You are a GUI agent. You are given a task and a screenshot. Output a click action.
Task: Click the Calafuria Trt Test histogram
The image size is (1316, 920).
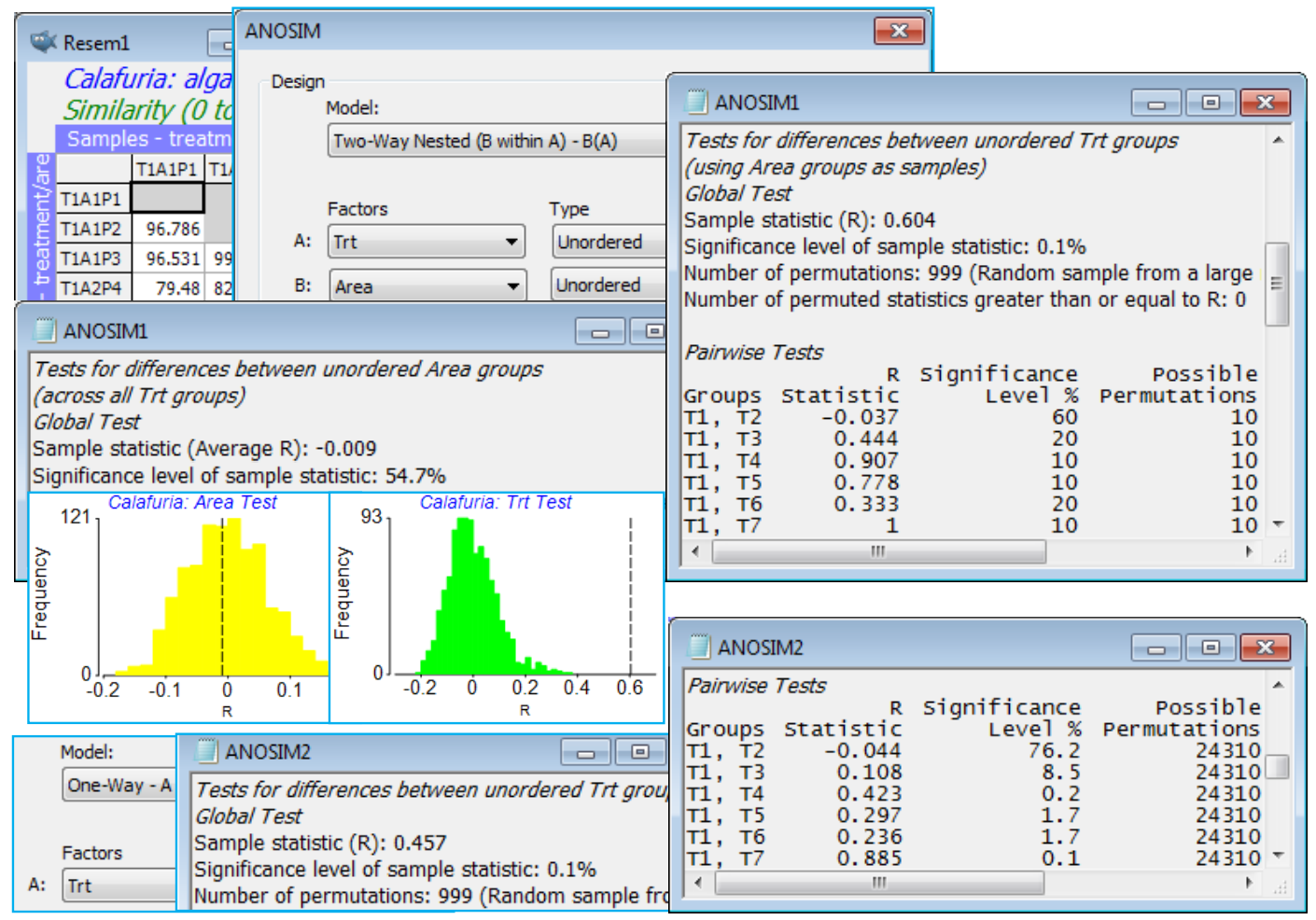(497, 607)
